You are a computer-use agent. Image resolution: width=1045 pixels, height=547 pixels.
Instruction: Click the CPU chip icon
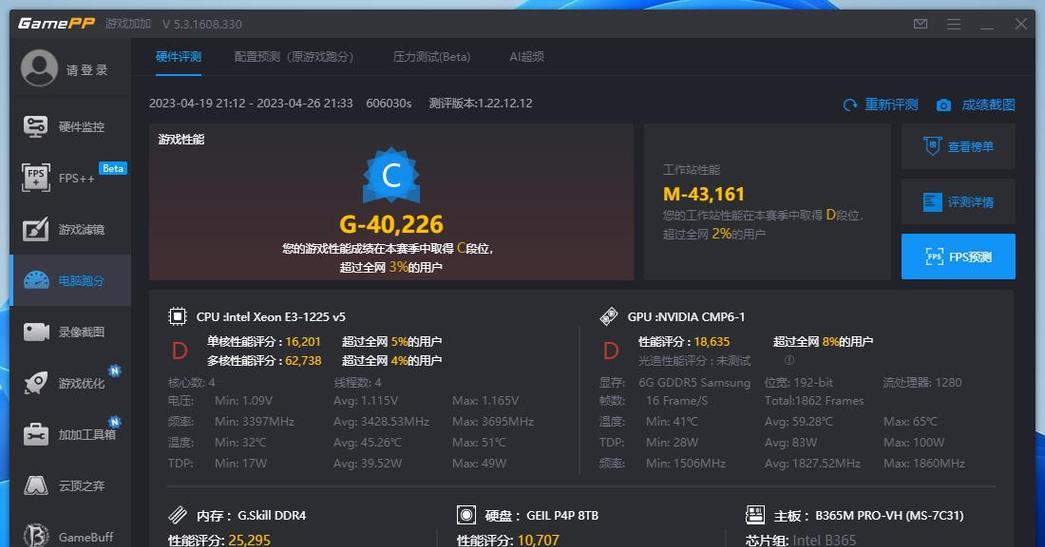pyautogui.click(x=177, y=316)
